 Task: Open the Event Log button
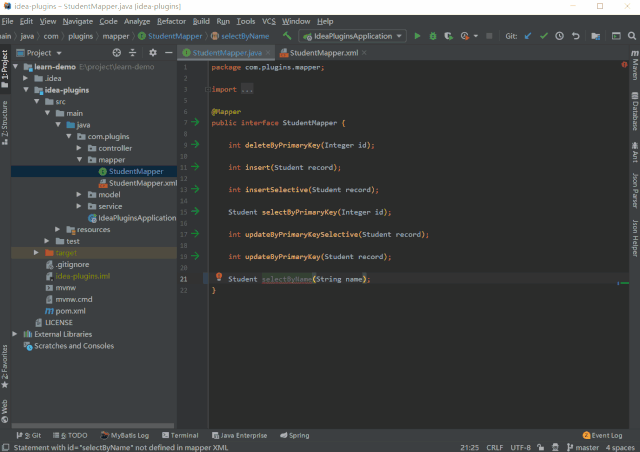(x=602, y=435)
